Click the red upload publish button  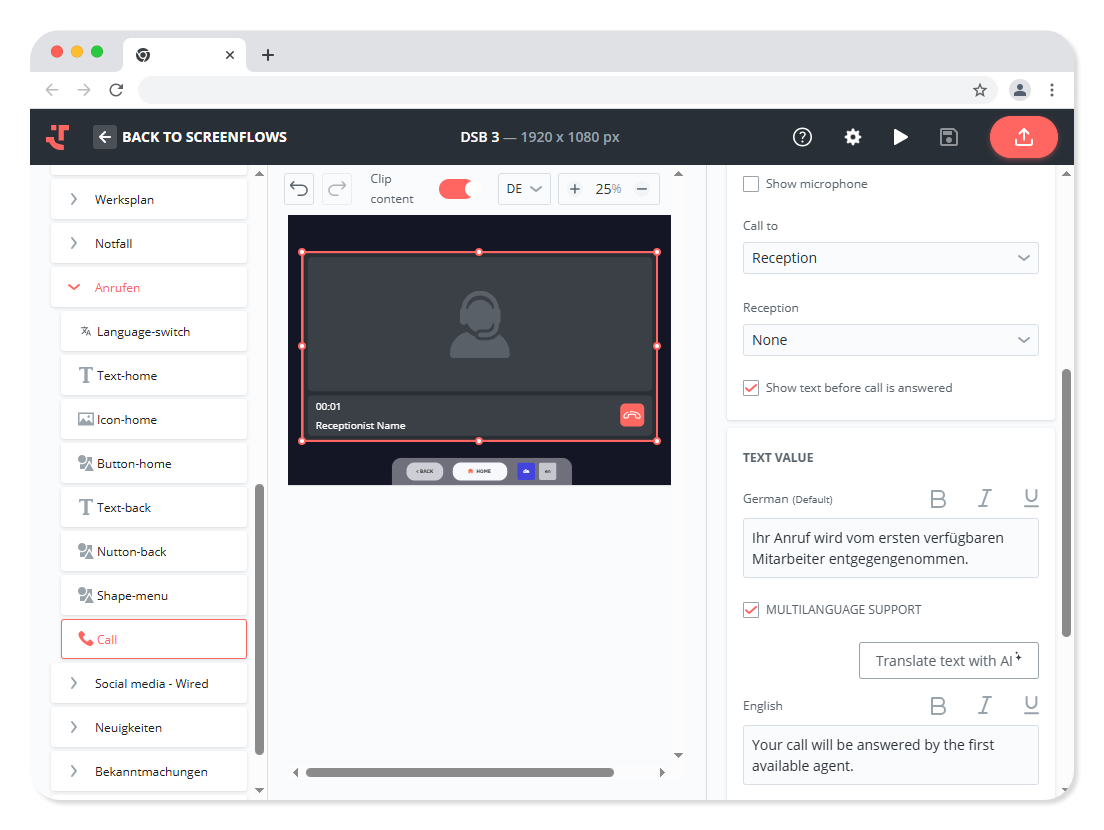click(x=1023, y=137)
